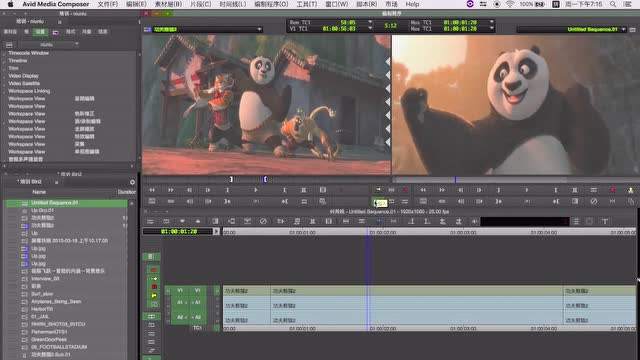Click the record monitor Fast Forward button
Image resolution: width=640 pixels, height=360 pixels.
(x=442, y=190)
